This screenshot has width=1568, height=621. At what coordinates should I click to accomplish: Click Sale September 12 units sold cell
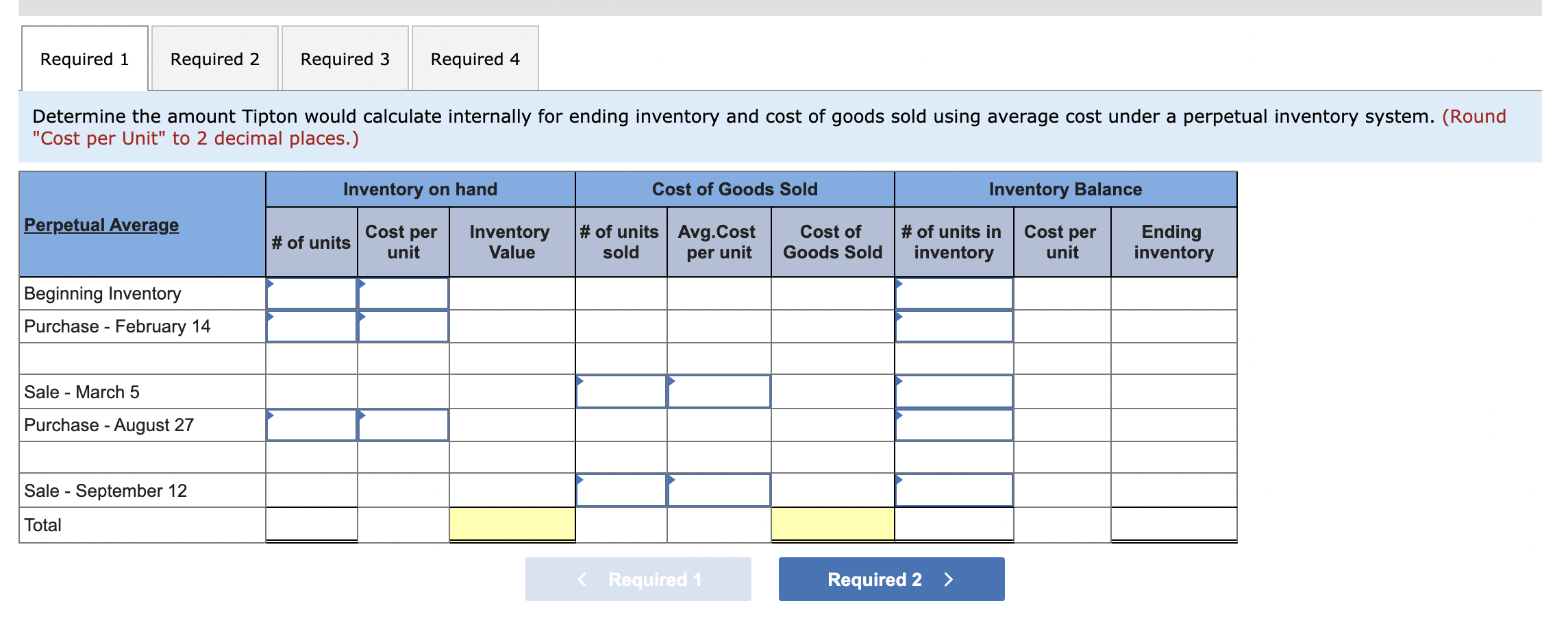pos(620,490)
